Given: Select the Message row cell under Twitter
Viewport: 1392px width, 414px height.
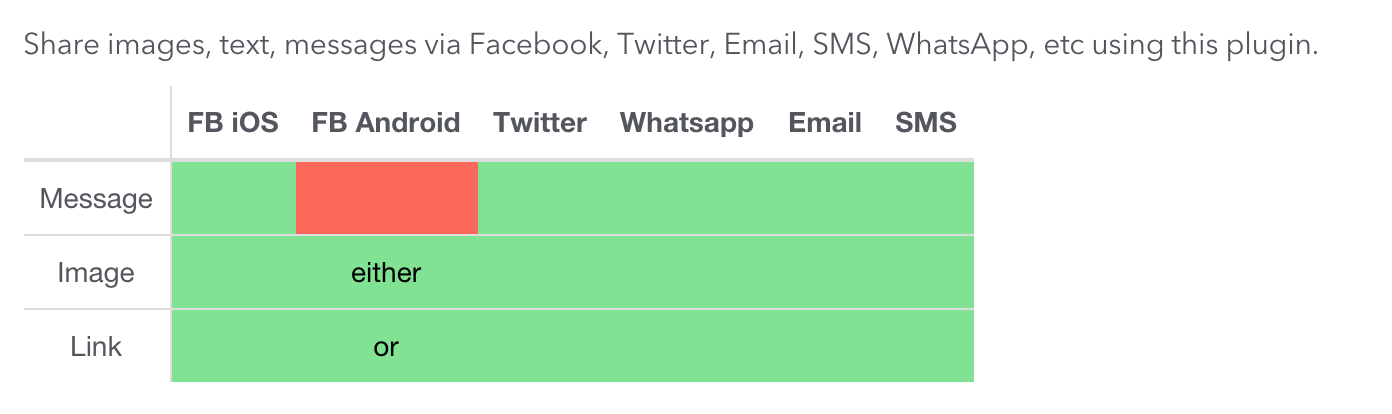Looking at the screenshot, I should pos(540,198).
